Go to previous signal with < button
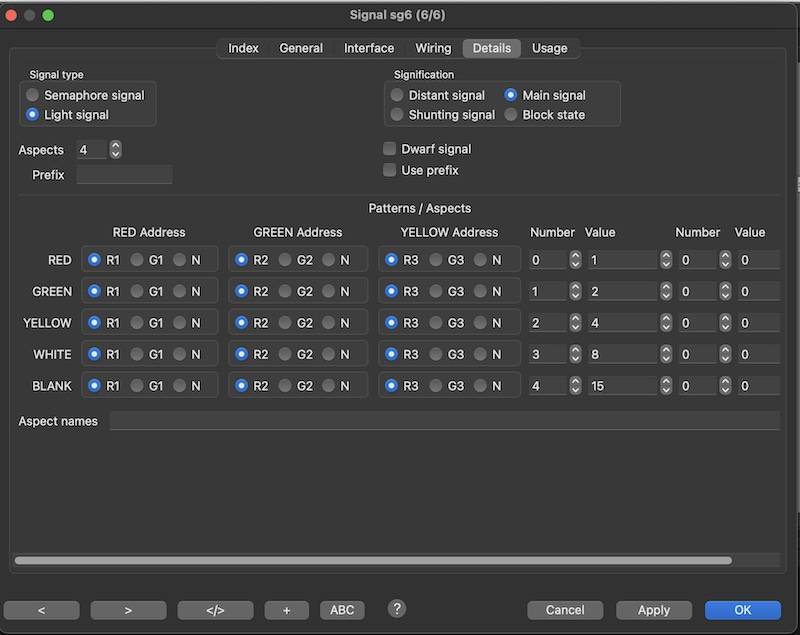This screenshot has width=800, height=635. (x=41, y=610)
